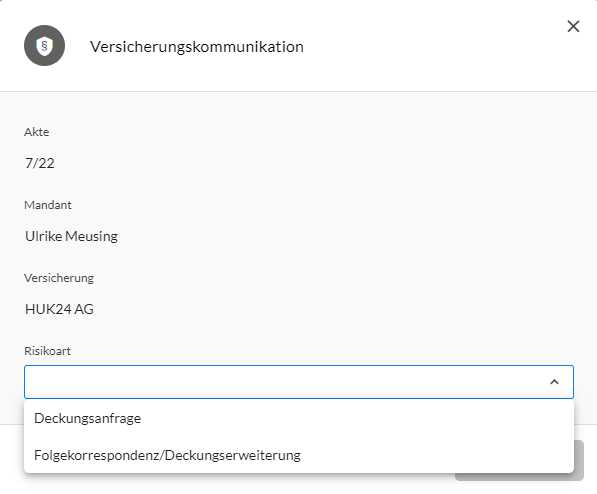Image resolution: width=597 pixels, height=494 pixels.
Task: Click the shield paragraph icon in header
Action: click(x=44, y=46)
